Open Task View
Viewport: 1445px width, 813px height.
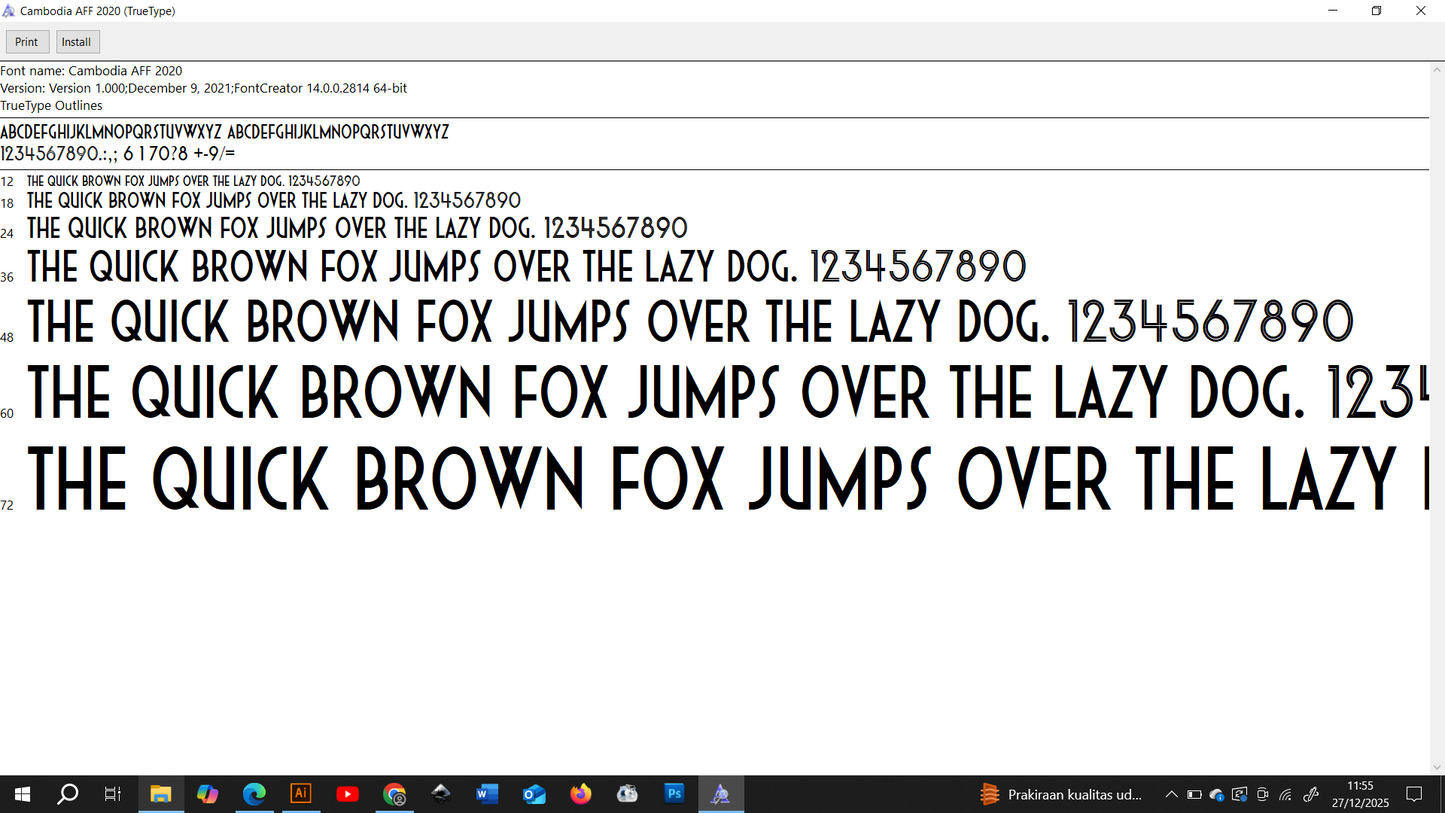pyautogui.click(x=112, y=793)
